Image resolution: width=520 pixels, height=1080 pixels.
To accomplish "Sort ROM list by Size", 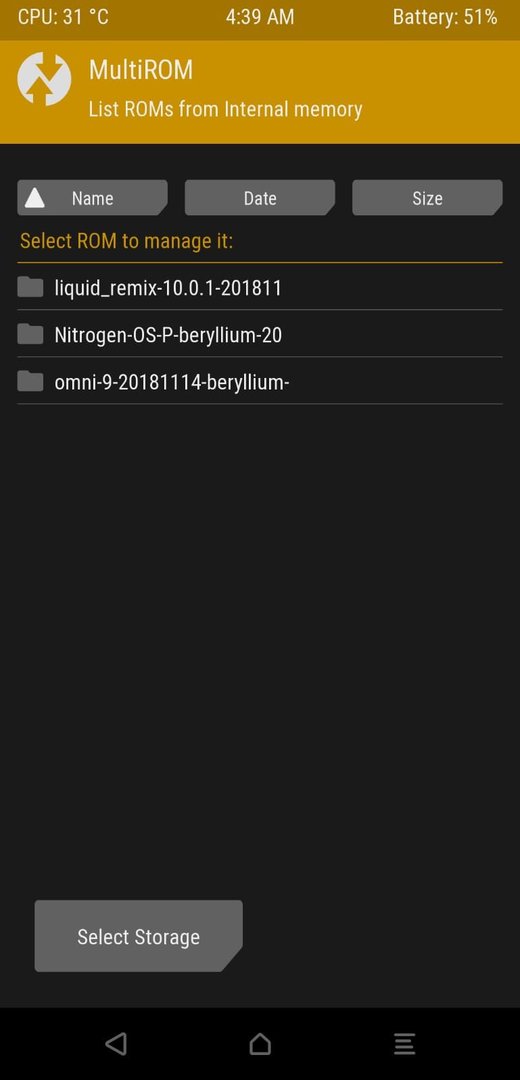I will pyautogui.click(x=427, y=198).
